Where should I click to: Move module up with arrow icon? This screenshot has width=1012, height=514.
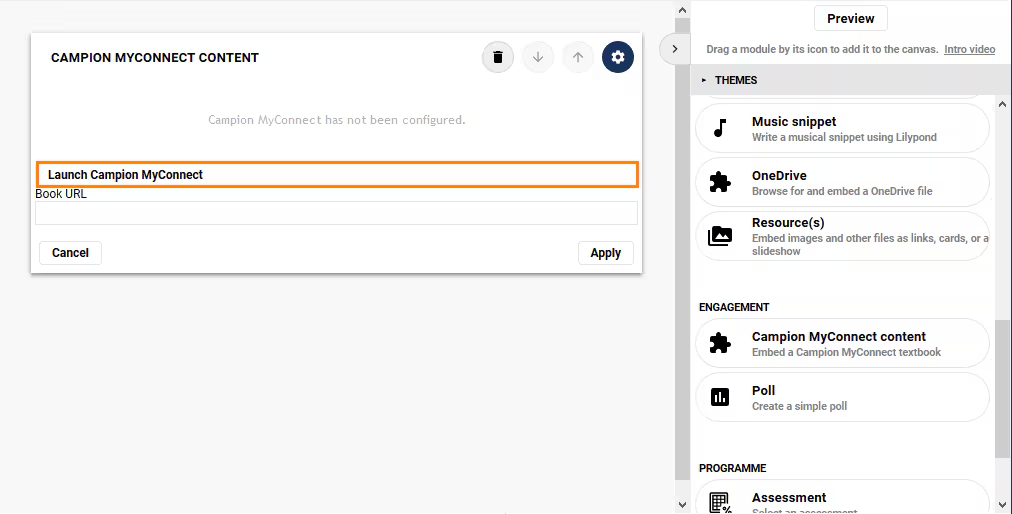578,57
